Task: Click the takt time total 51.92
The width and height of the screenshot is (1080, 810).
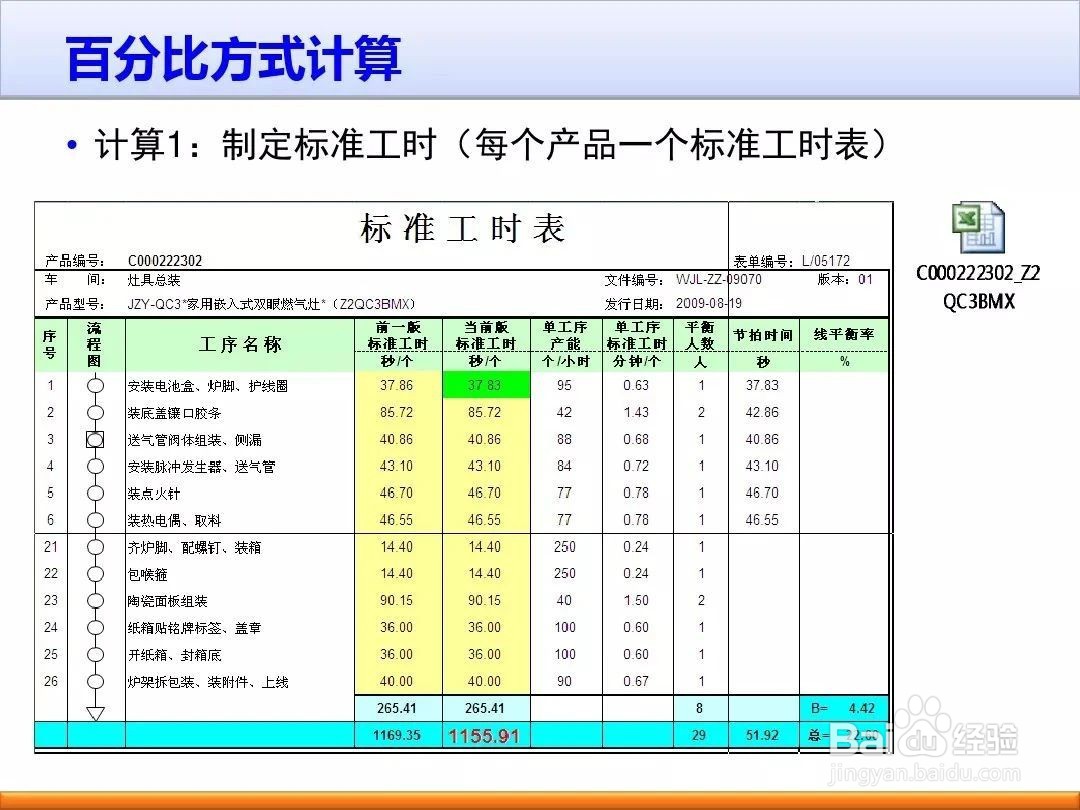Action: 762,736
